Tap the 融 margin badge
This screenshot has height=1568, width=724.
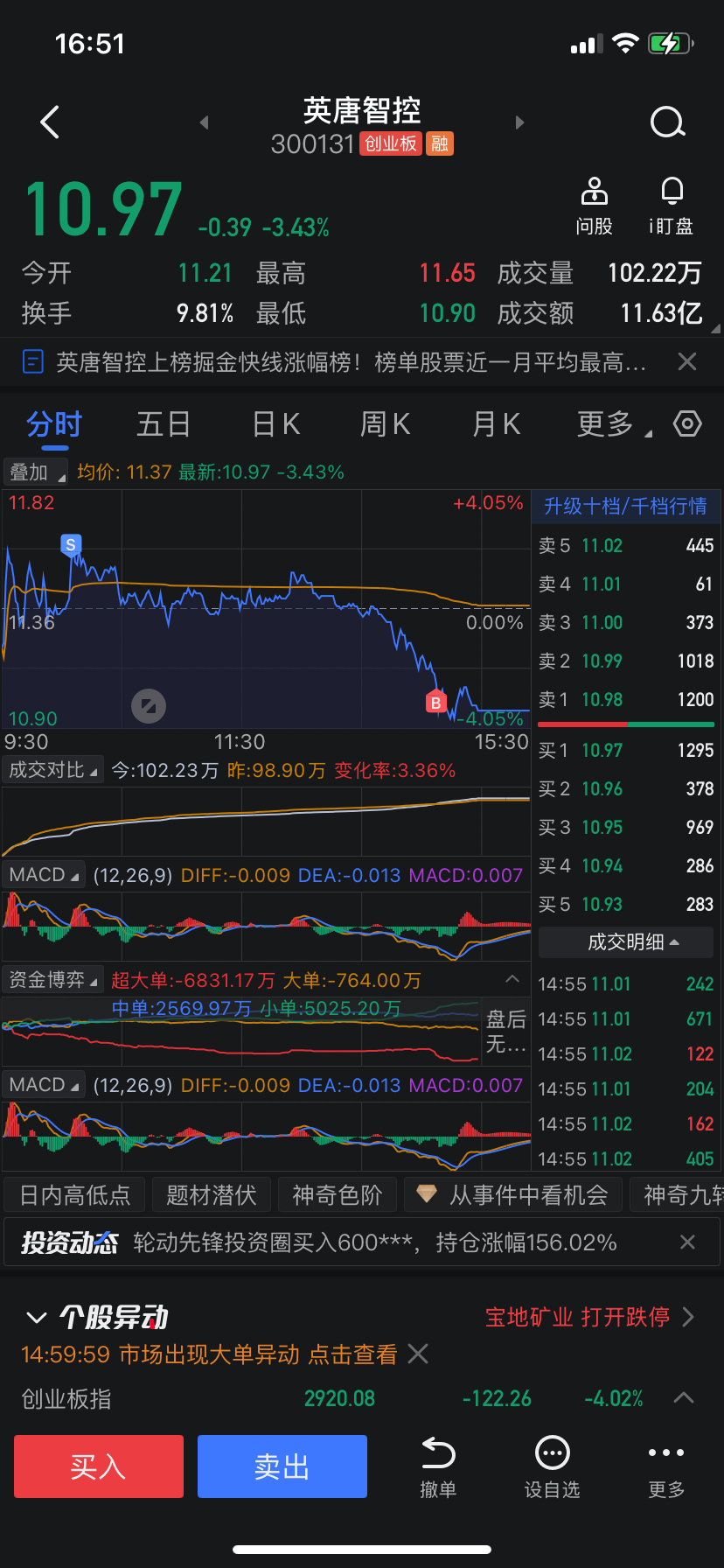pos(440,143)
